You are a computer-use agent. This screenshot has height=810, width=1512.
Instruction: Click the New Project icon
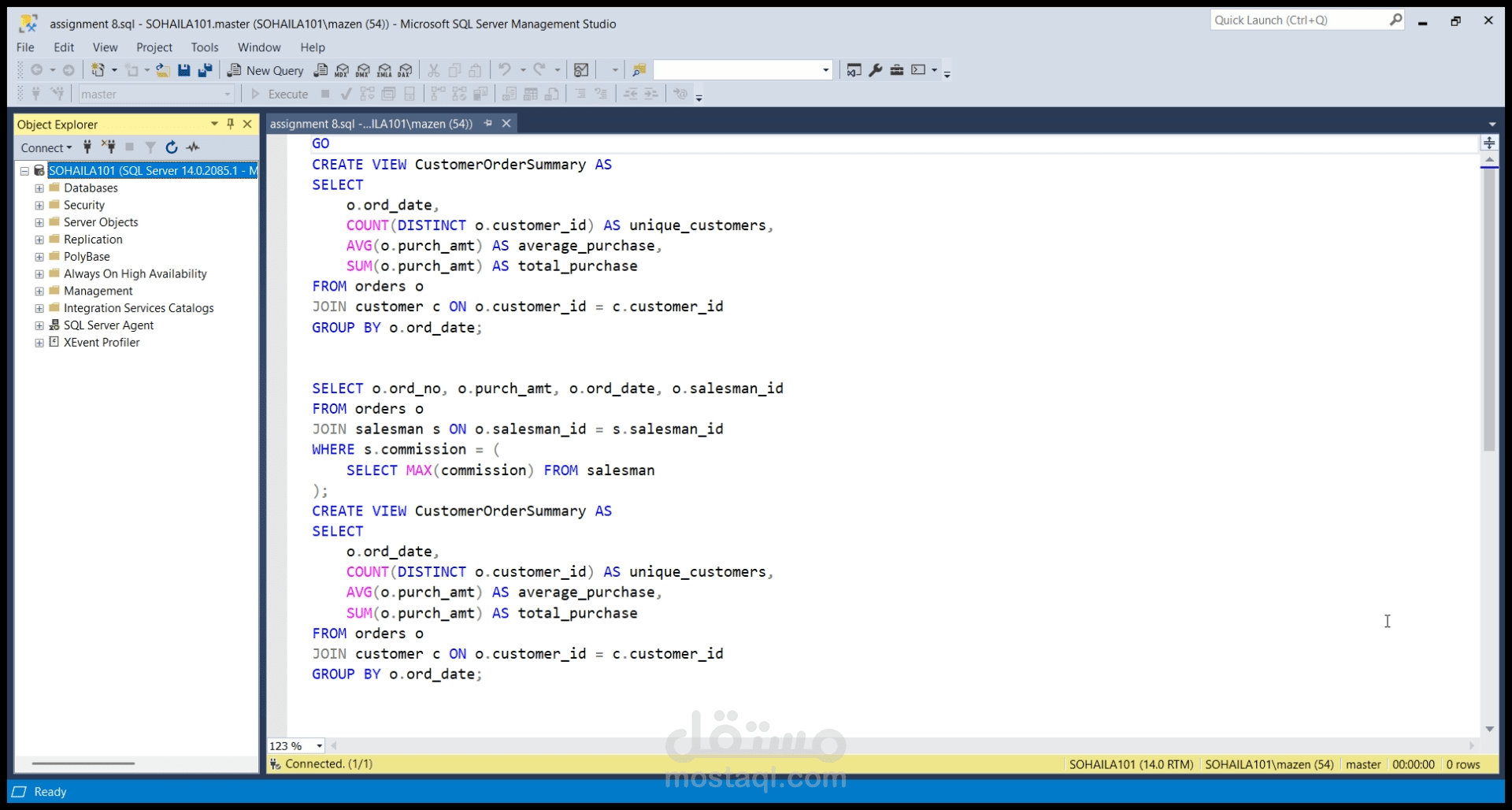pyautogui.click(x=98, y=70)
